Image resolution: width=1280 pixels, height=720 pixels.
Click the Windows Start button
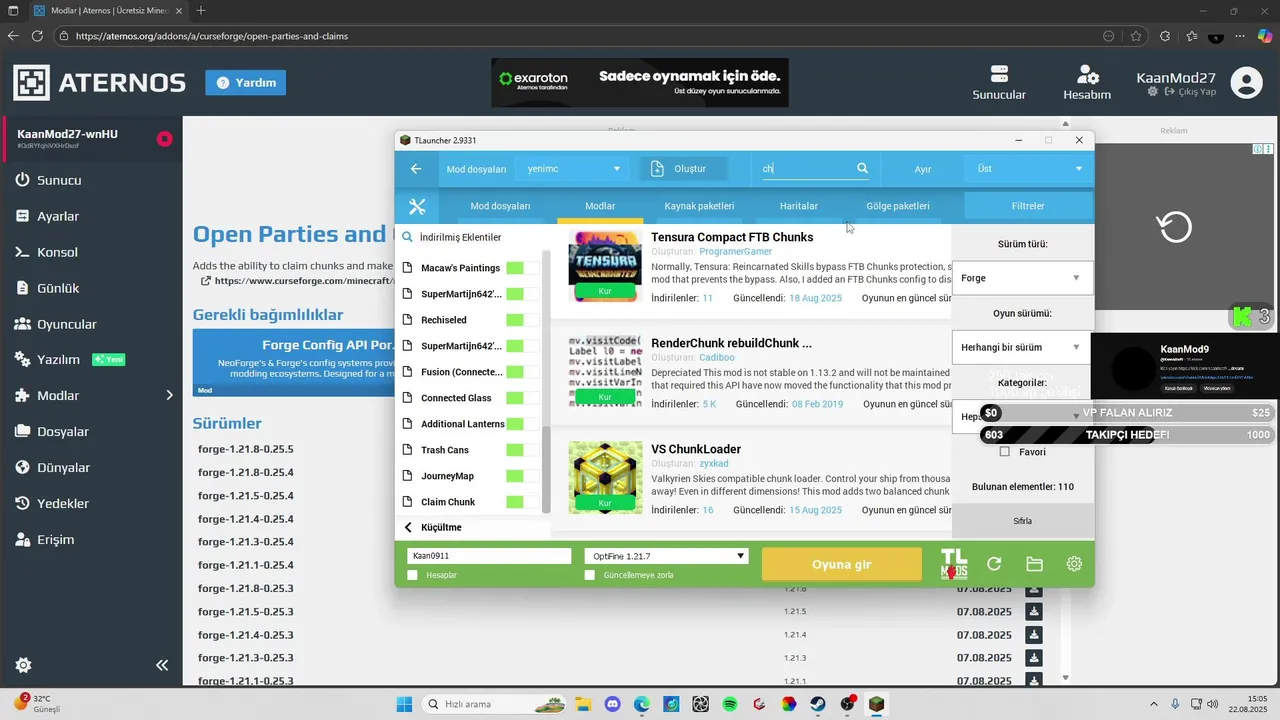tap(404, 704)
